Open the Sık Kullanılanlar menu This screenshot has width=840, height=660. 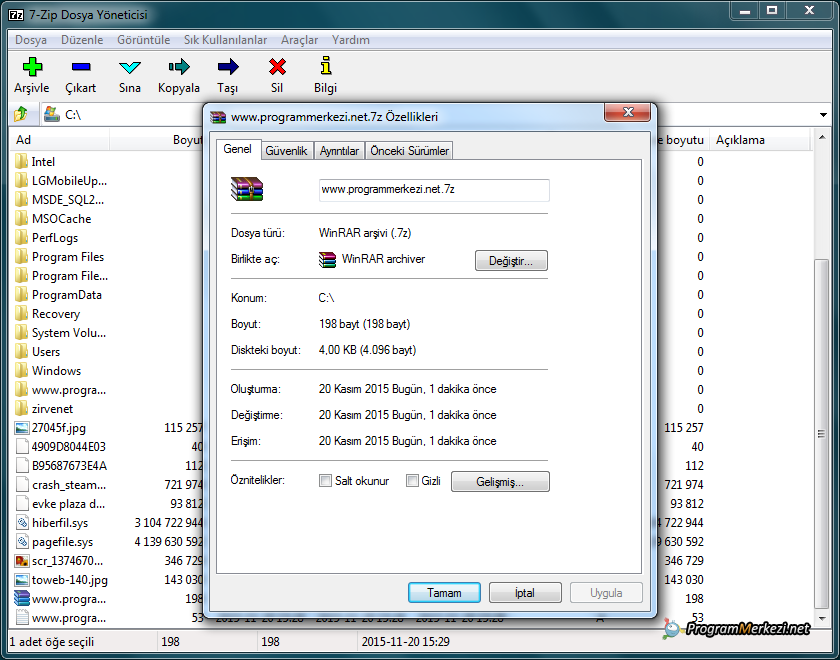[225, 40]
